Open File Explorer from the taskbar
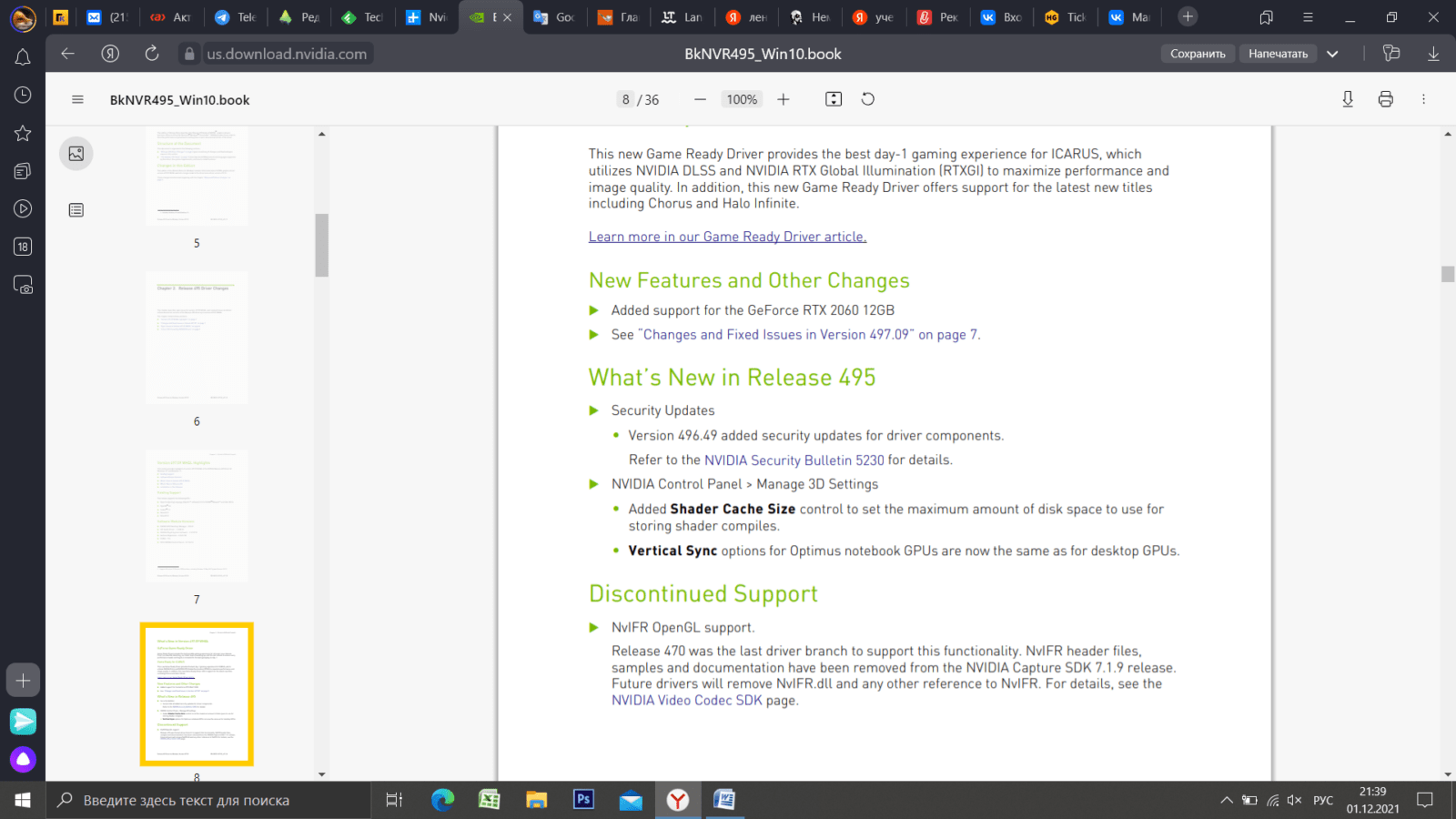This screenshot has height=819, width=1456. point(536,800)
